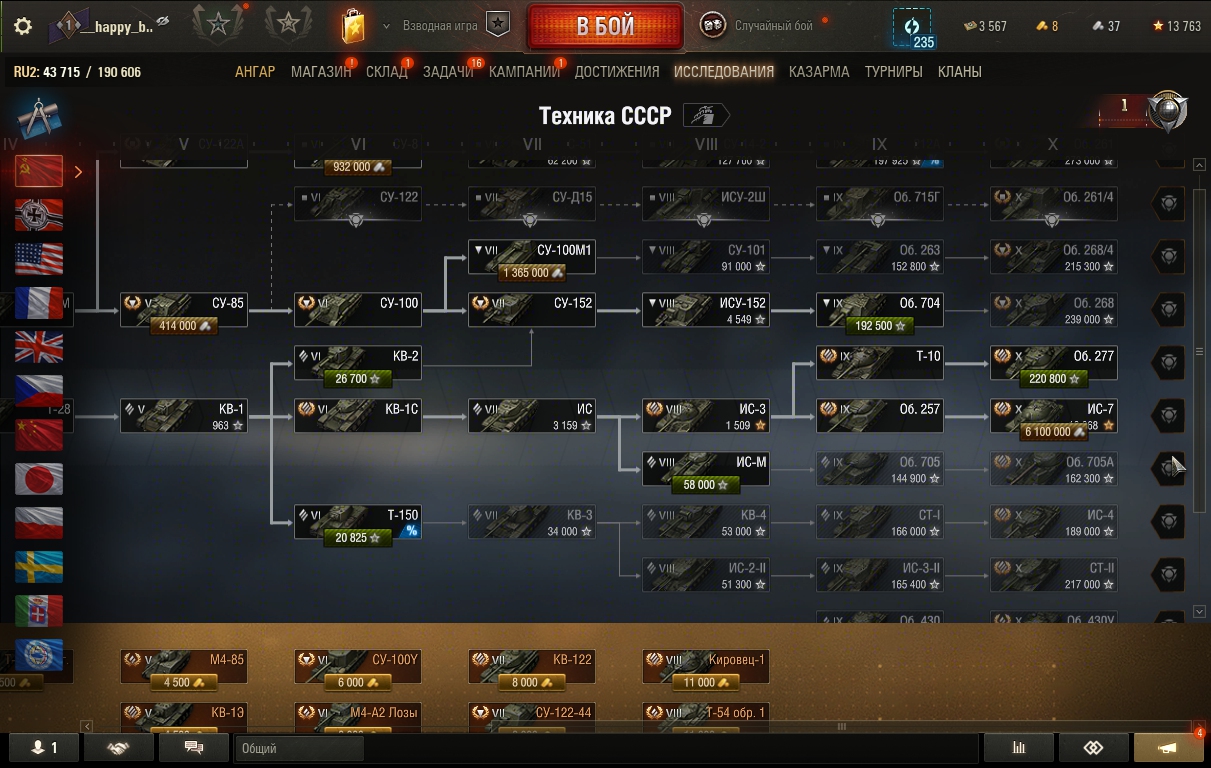Select the Japan nation flag
This screenshot has height=768, width=1211.
coord(39,479)
